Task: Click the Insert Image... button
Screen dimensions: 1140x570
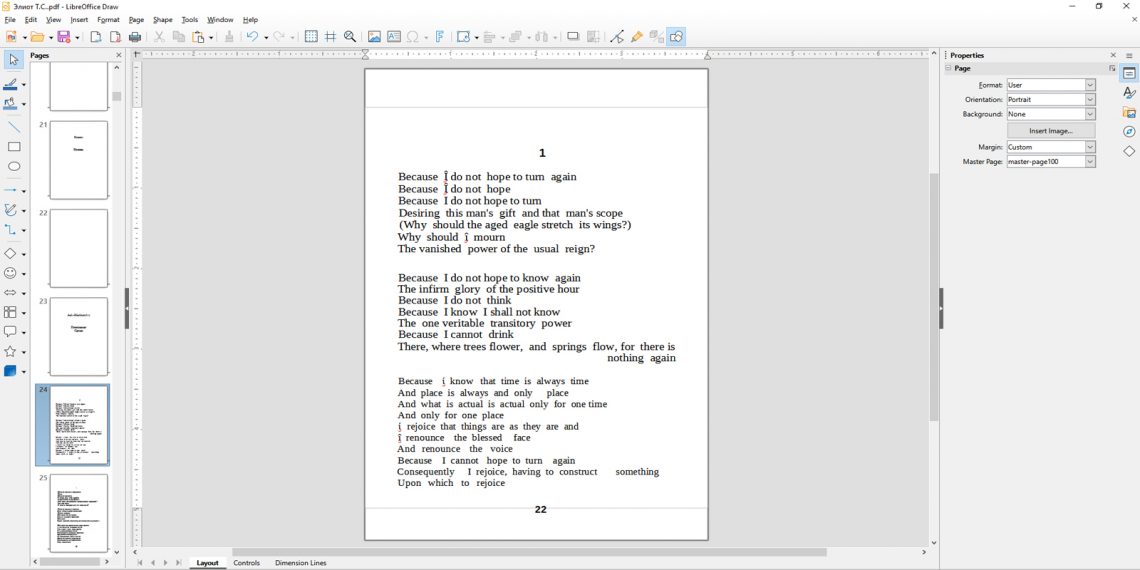Action: (1050, 131)
